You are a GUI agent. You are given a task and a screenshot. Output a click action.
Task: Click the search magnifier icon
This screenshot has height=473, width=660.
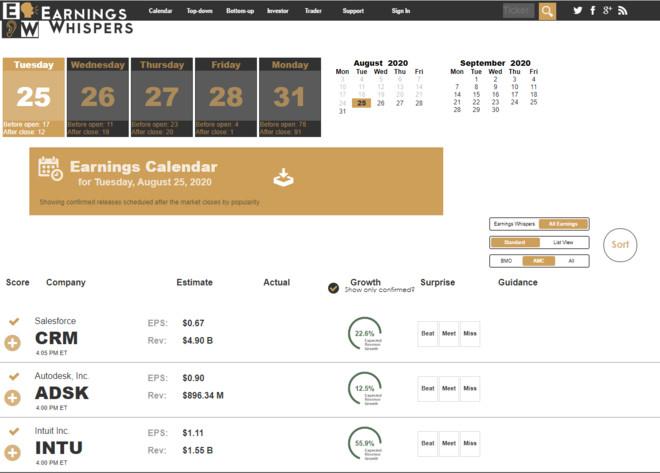[547, 11]
